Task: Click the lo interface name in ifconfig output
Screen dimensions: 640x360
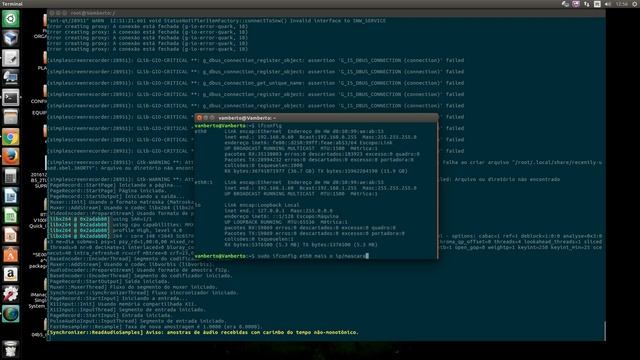Action: pyautogui.click(x=198, y=205)
